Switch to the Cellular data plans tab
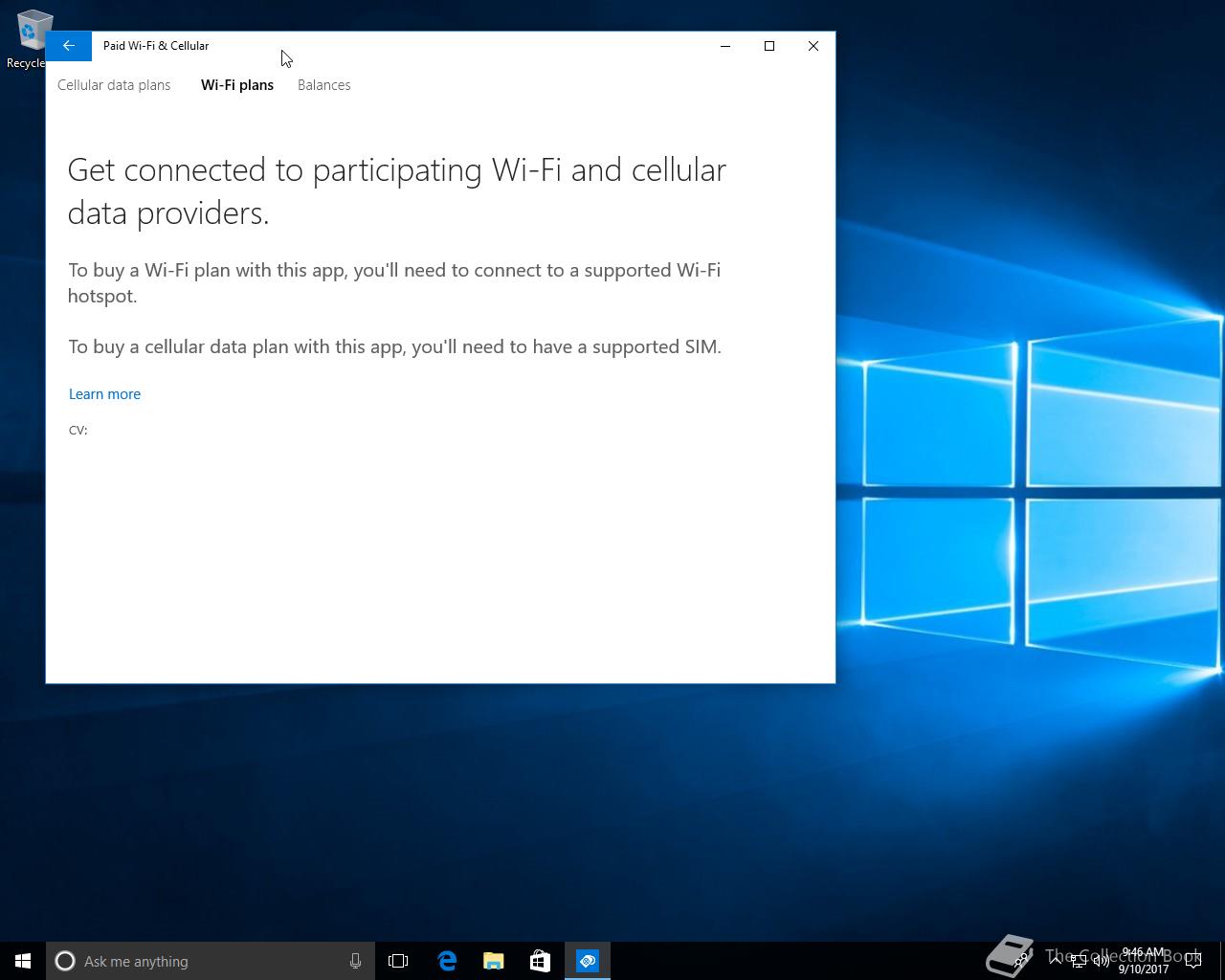The width and height of the screenshot is (1225, 980). click(114, 85)
